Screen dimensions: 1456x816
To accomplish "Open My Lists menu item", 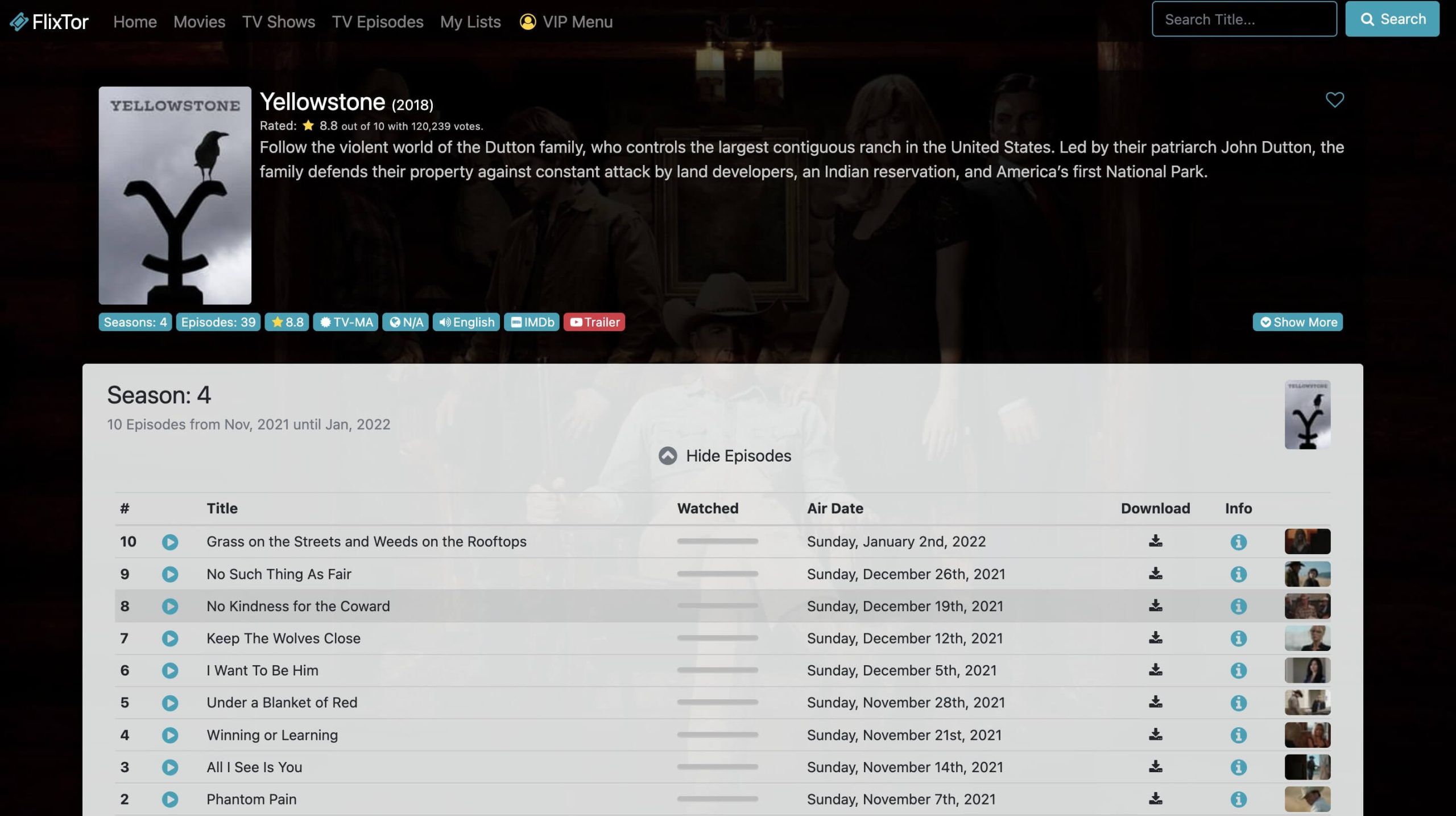I will [x=470, y=22].
